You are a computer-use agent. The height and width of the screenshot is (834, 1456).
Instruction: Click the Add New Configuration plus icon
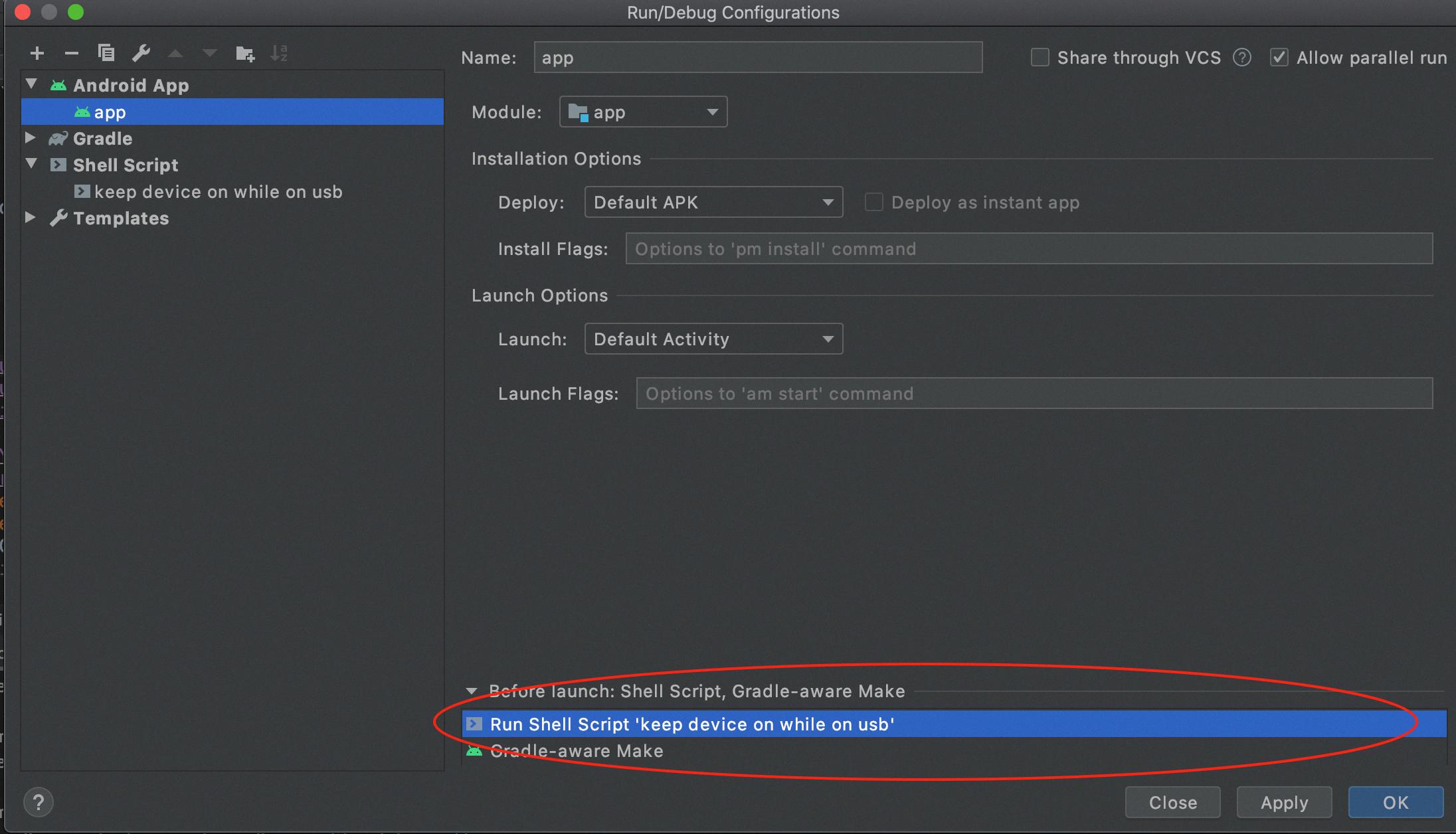tap(37, 53)
